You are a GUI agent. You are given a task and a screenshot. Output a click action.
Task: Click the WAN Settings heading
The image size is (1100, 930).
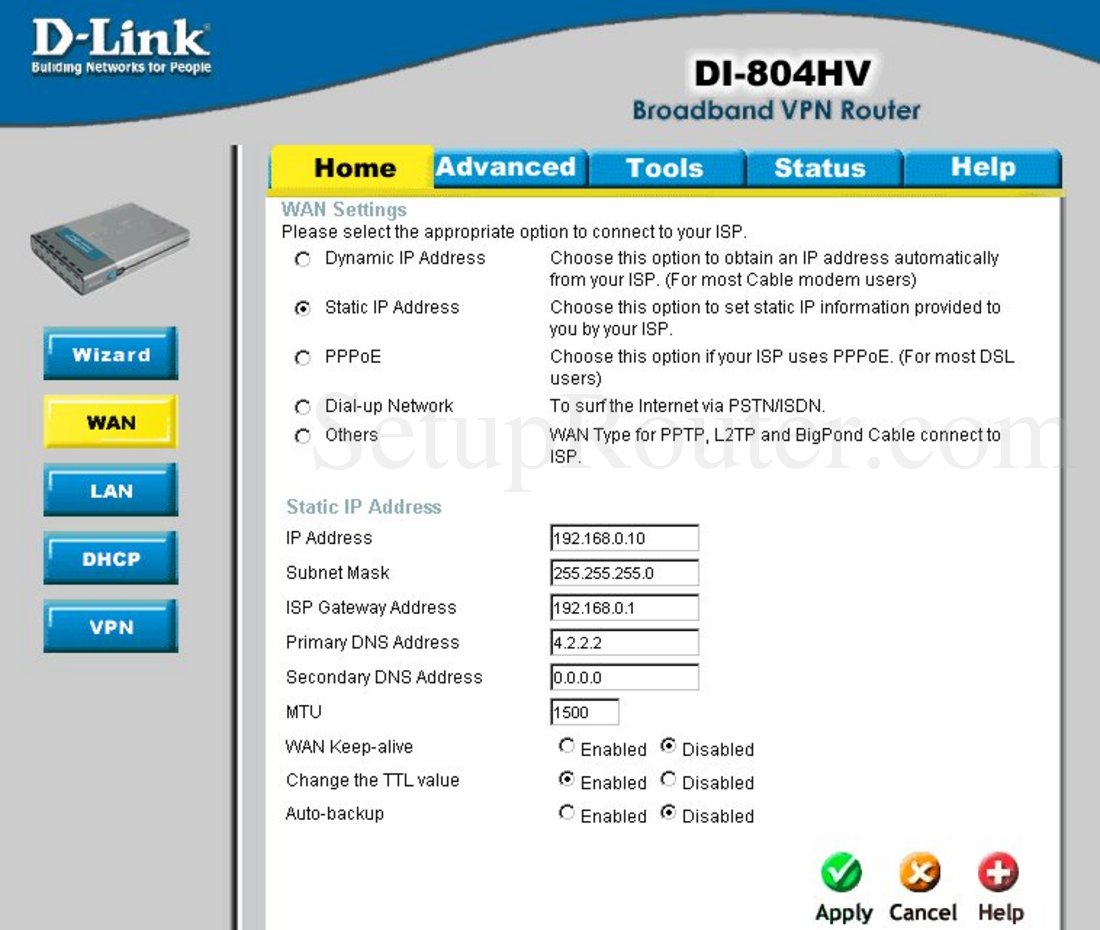coord(344,209)
